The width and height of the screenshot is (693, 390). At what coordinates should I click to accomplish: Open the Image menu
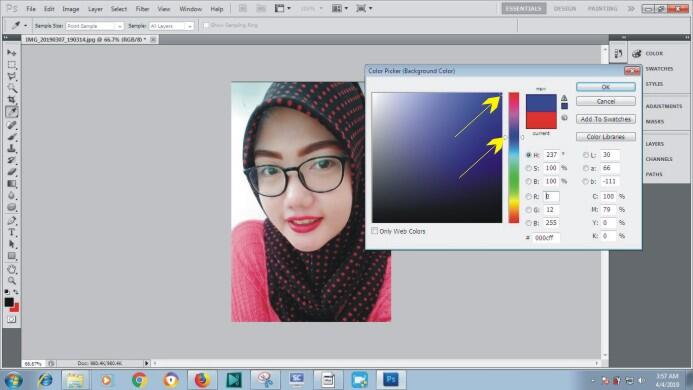pyautogui.click(x=70, y=9)
